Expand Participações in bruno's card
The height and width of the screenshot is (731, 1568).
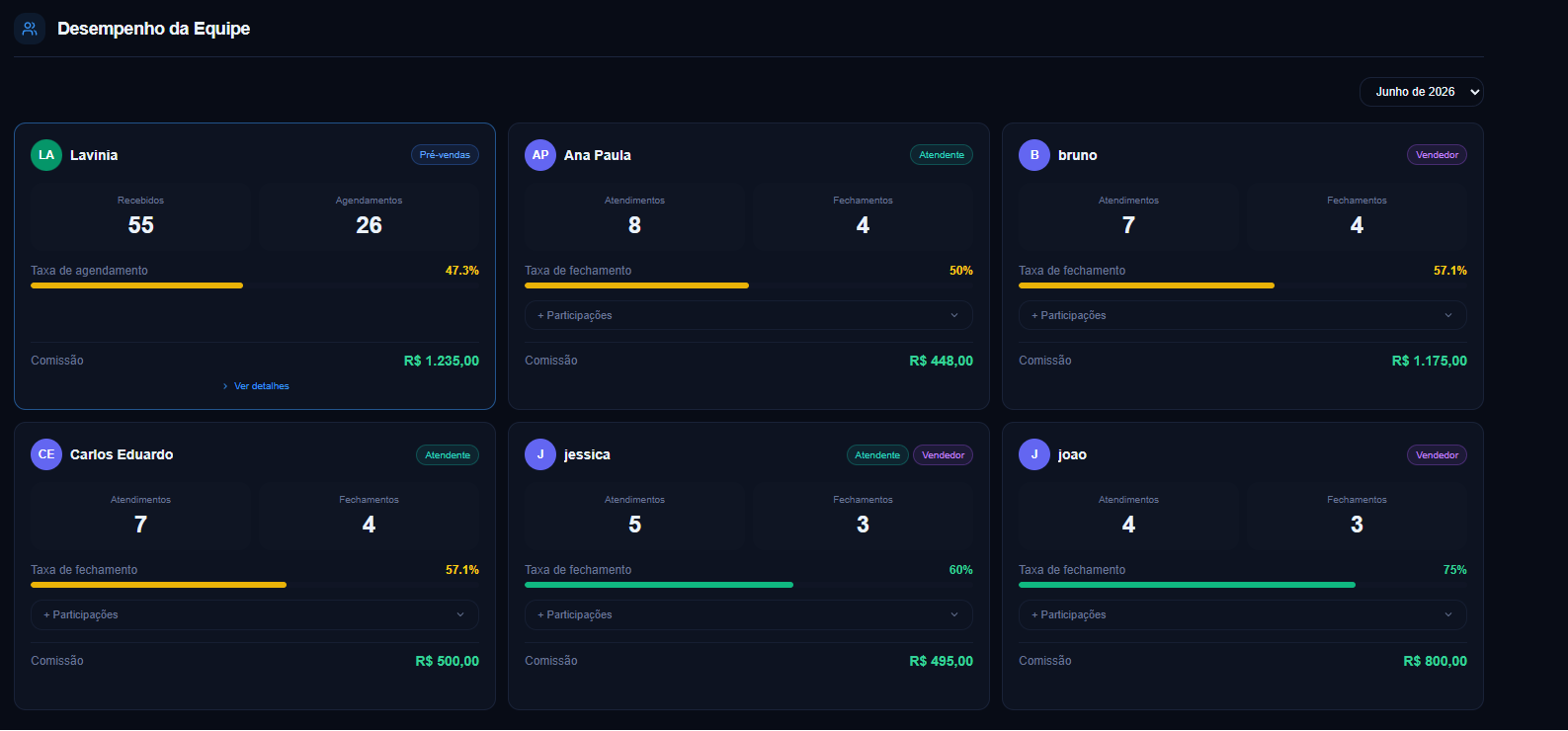pos(1243,315)
